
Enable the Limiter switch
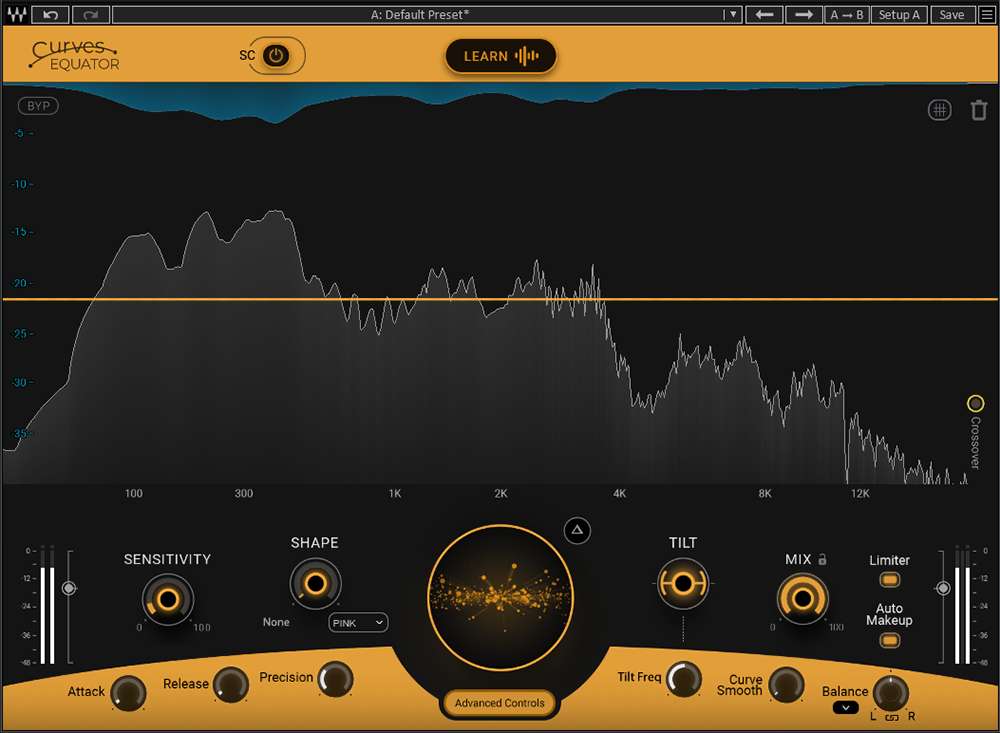click(889, 579)
